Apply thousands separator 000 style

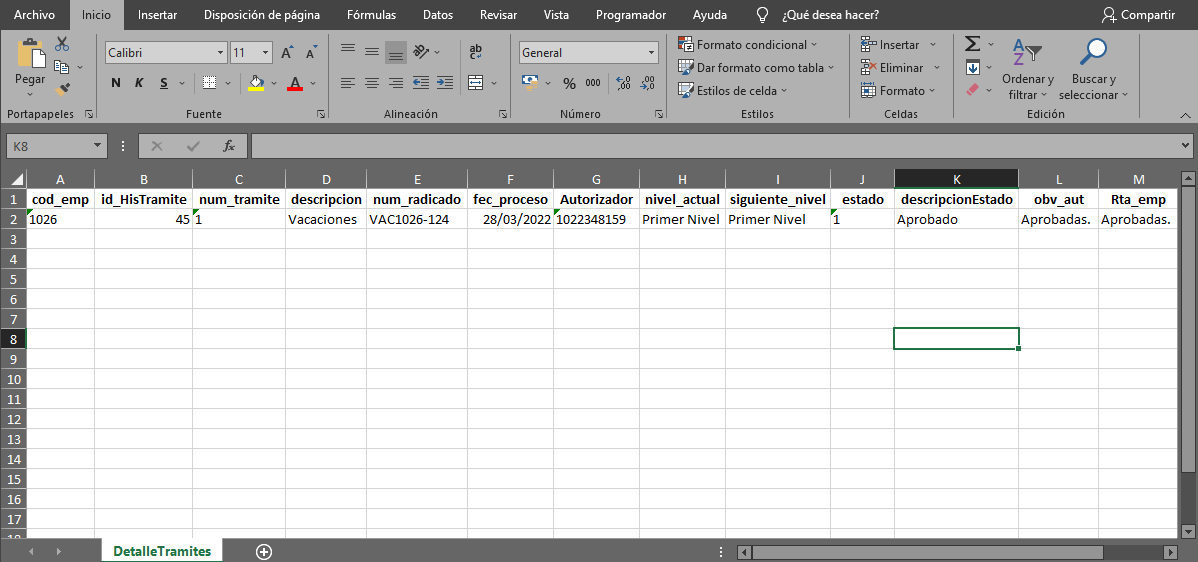(593, 83)
